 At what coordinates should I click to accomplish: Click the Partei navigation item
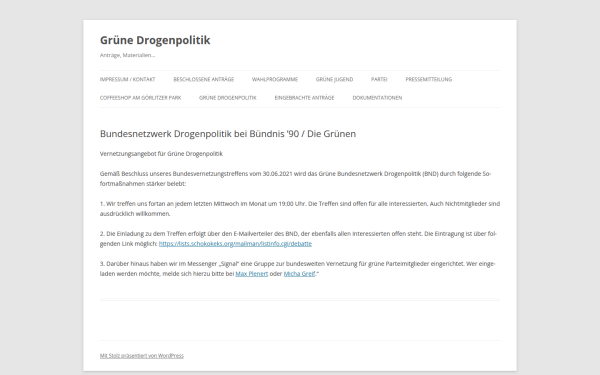click(379, 80)
